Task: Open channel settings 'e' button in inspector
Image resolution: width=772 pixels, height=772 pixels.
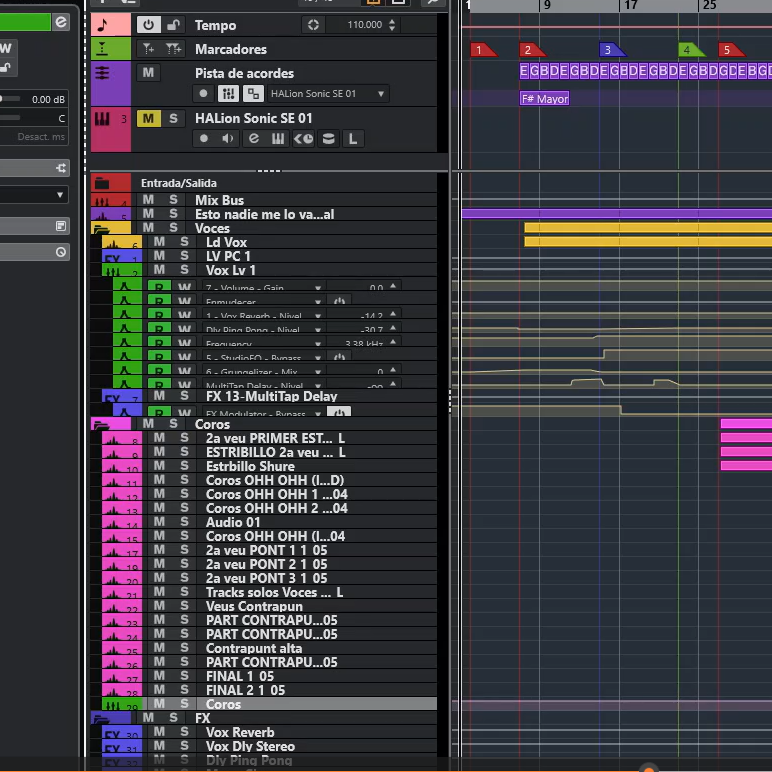Action: pyautogui.click(x=61, y=22)
